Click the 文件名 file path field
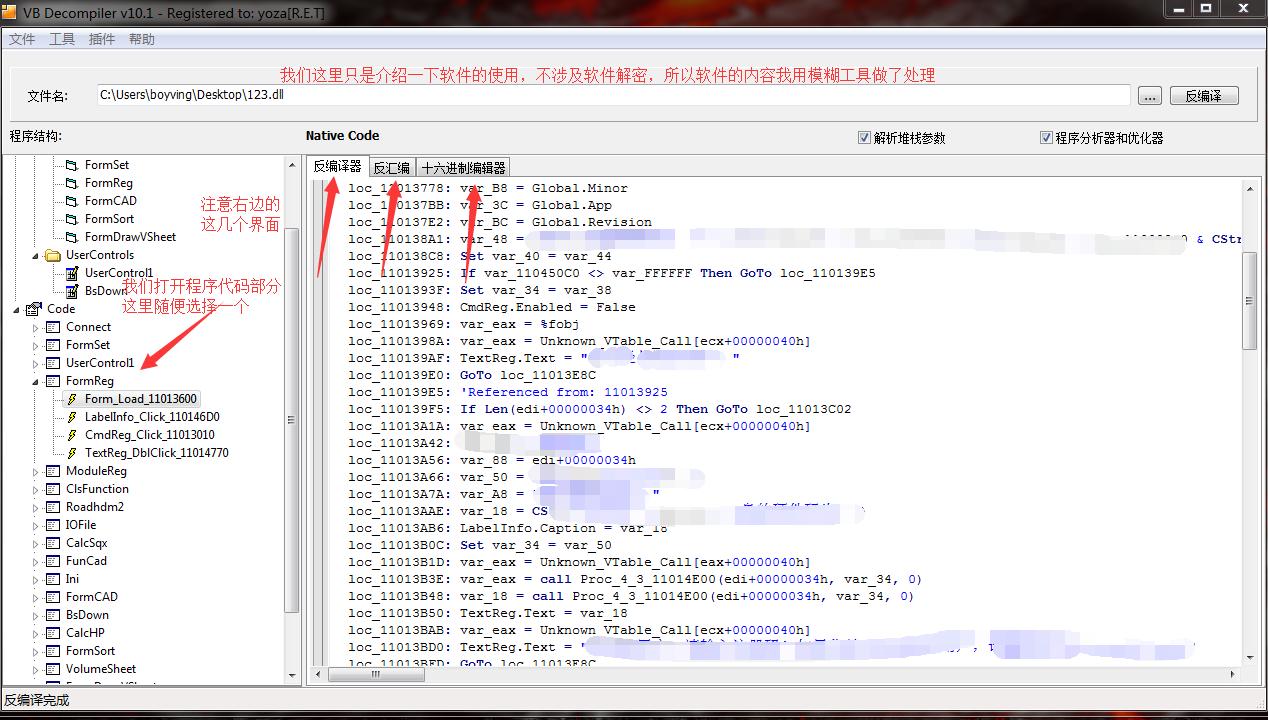 (x=600, y=95)
